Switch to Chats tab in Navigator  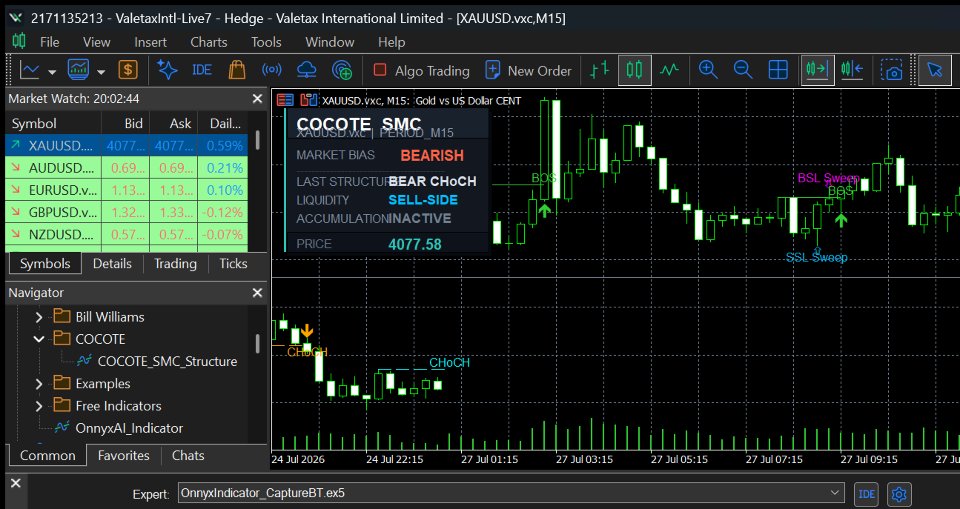(188, 455)
